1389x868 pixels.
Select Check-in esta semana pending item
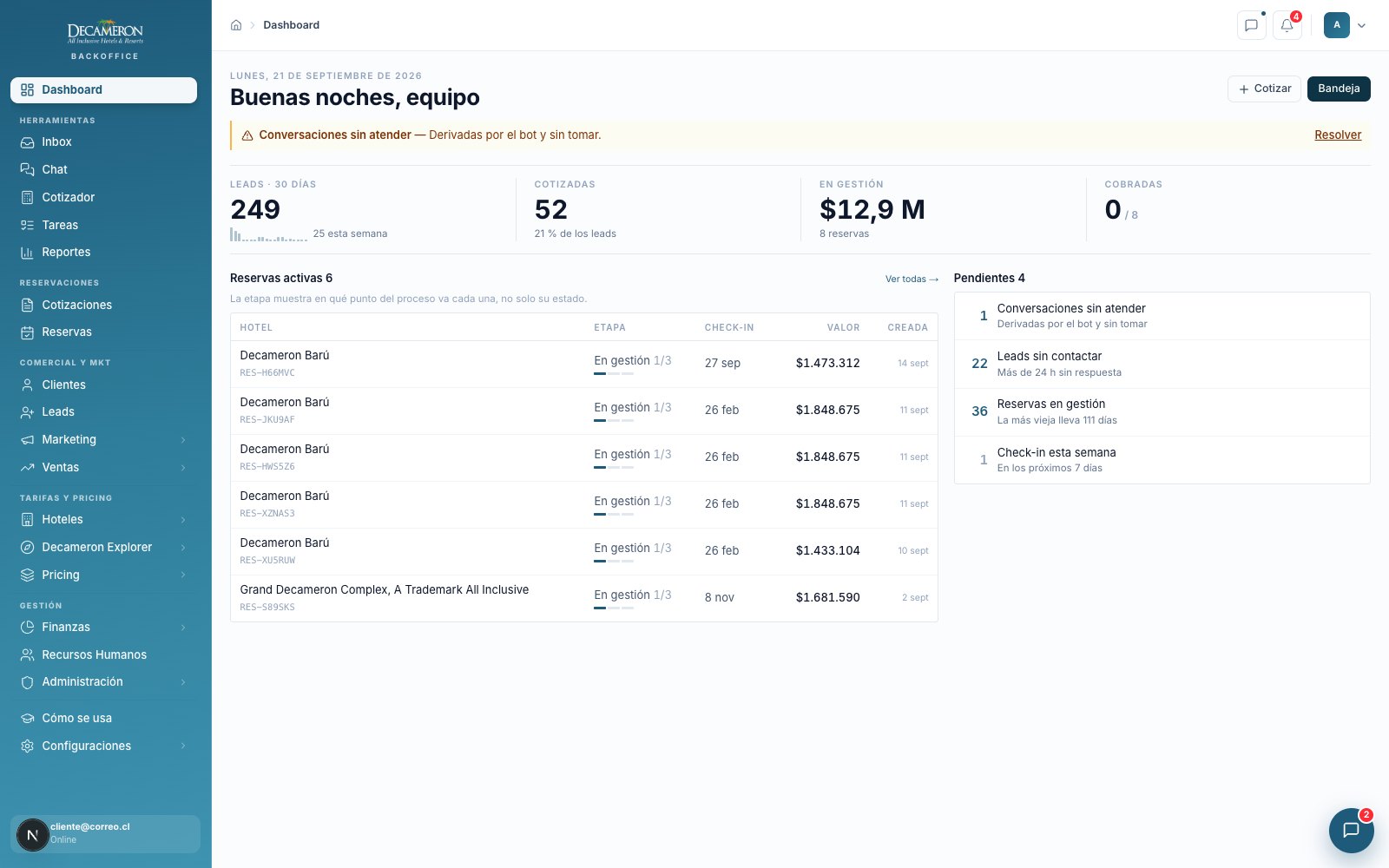coord(1162,460)
